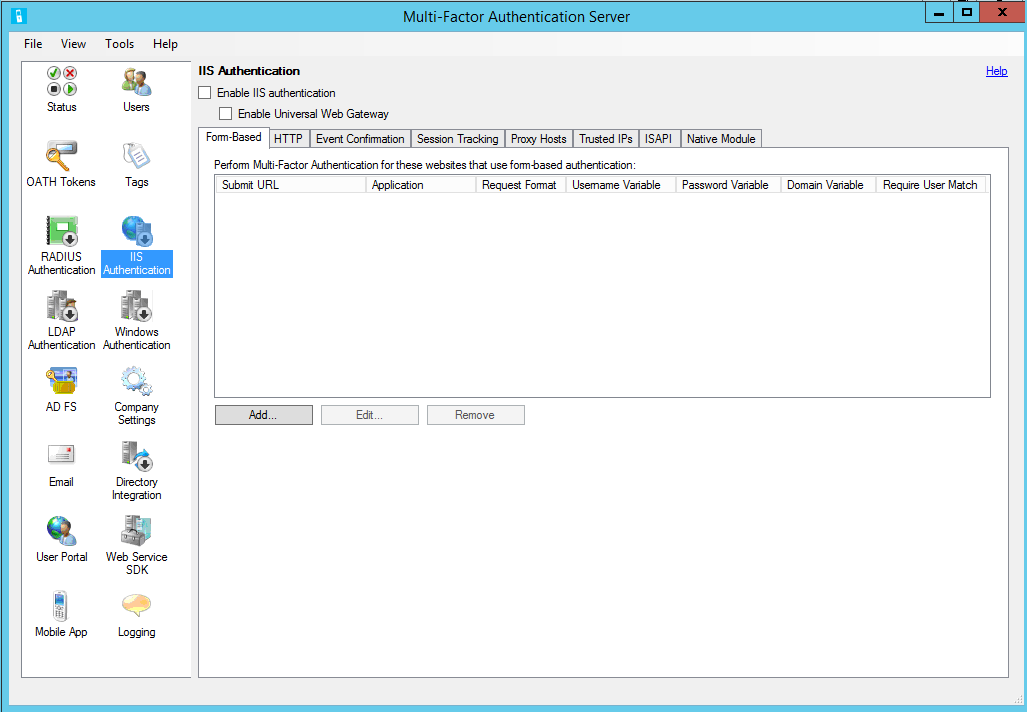Open the OATH Tokens section
Screen dimensions: 1027x712
(x=61, y=164)
